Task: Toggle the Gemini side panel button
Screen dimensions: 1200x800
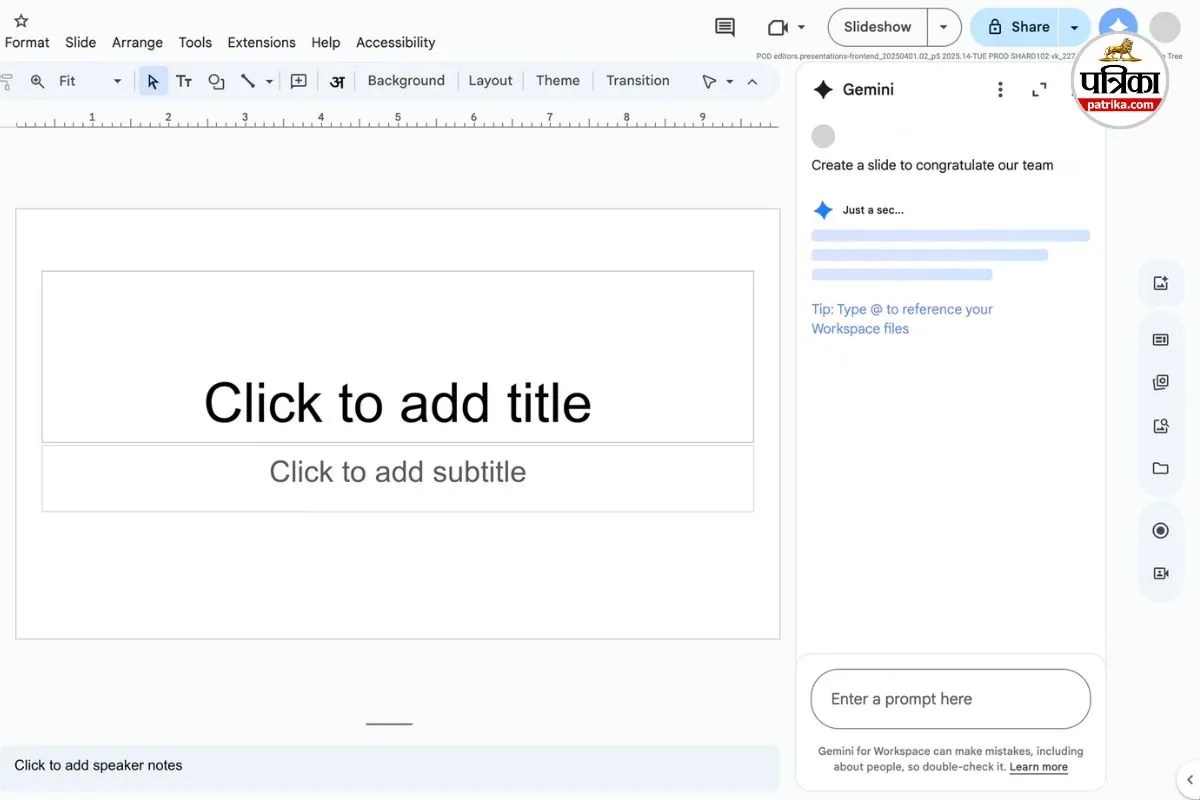Action: pos(1117,27)
